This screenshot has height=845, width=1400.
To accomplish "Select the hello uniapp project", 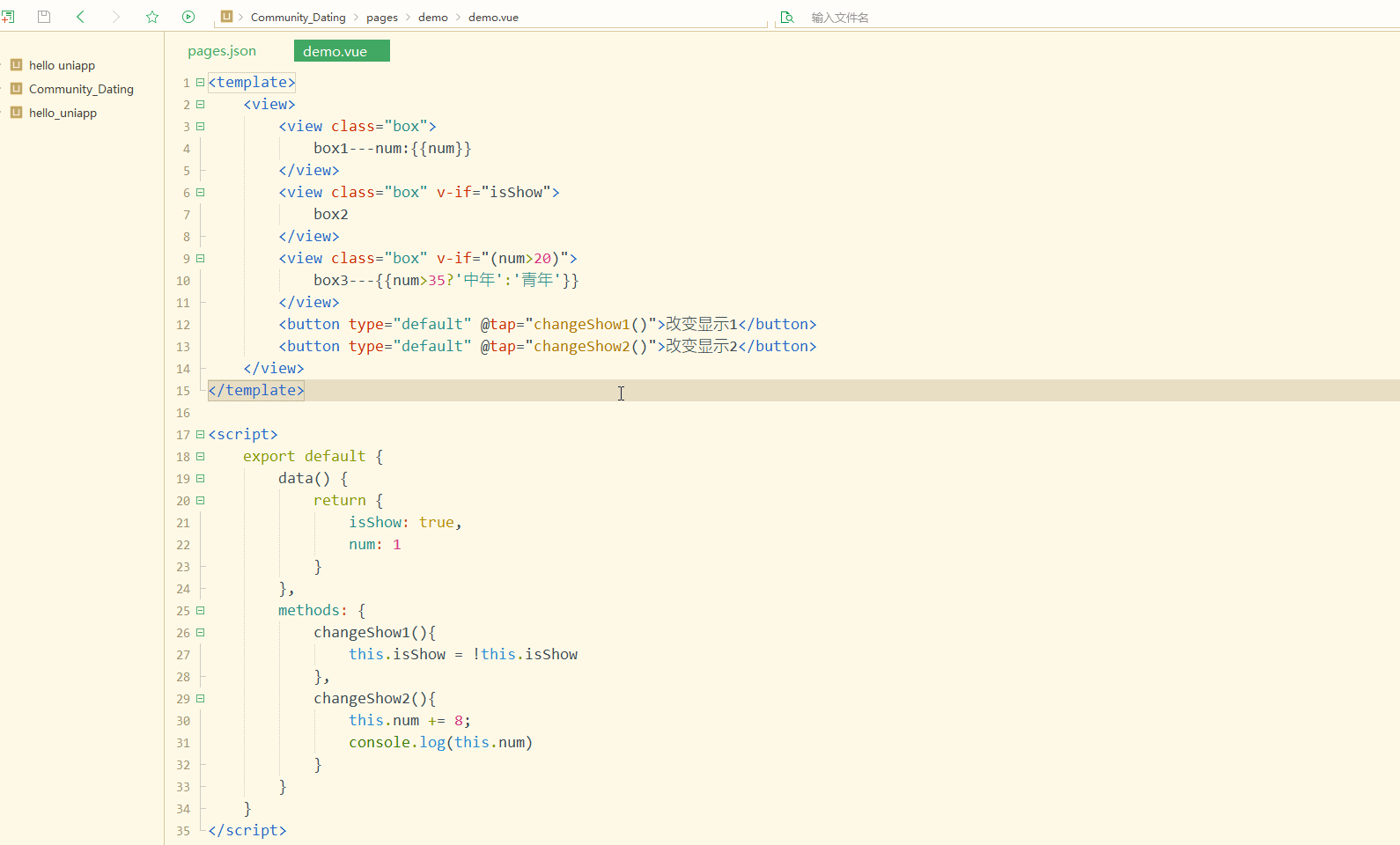I will pos(62,65).
